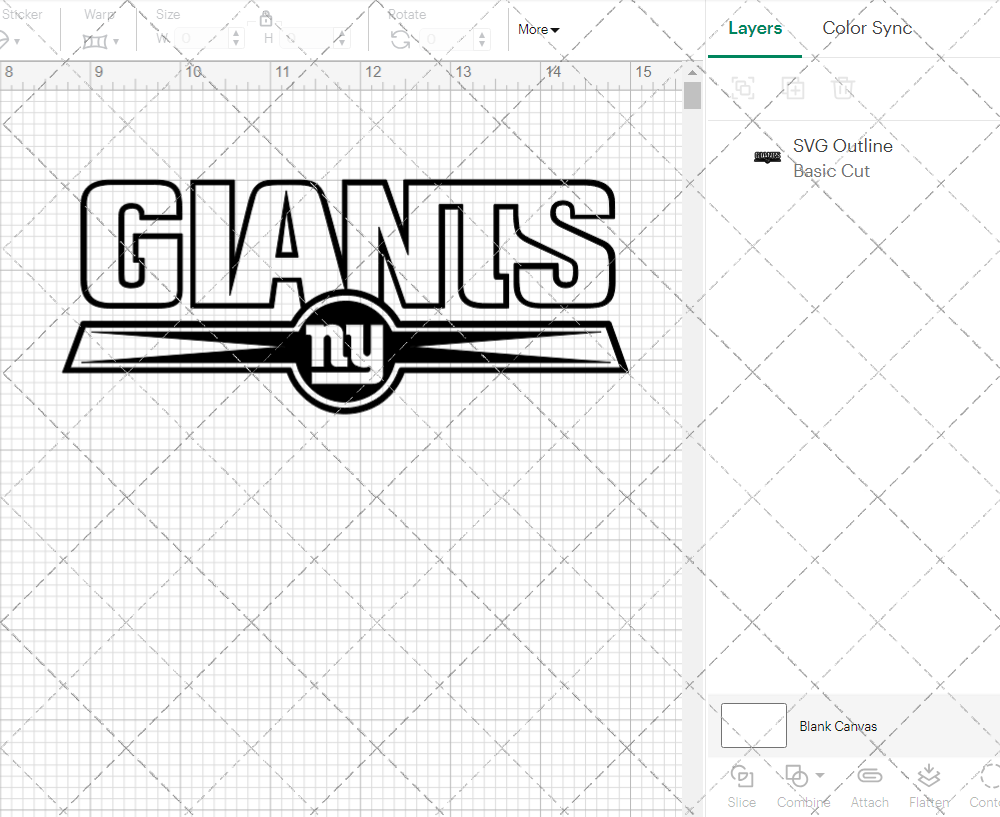
Task: Toggle the aspect ratio lock icon
Action: pyautogui.click(x=266, y=18)
